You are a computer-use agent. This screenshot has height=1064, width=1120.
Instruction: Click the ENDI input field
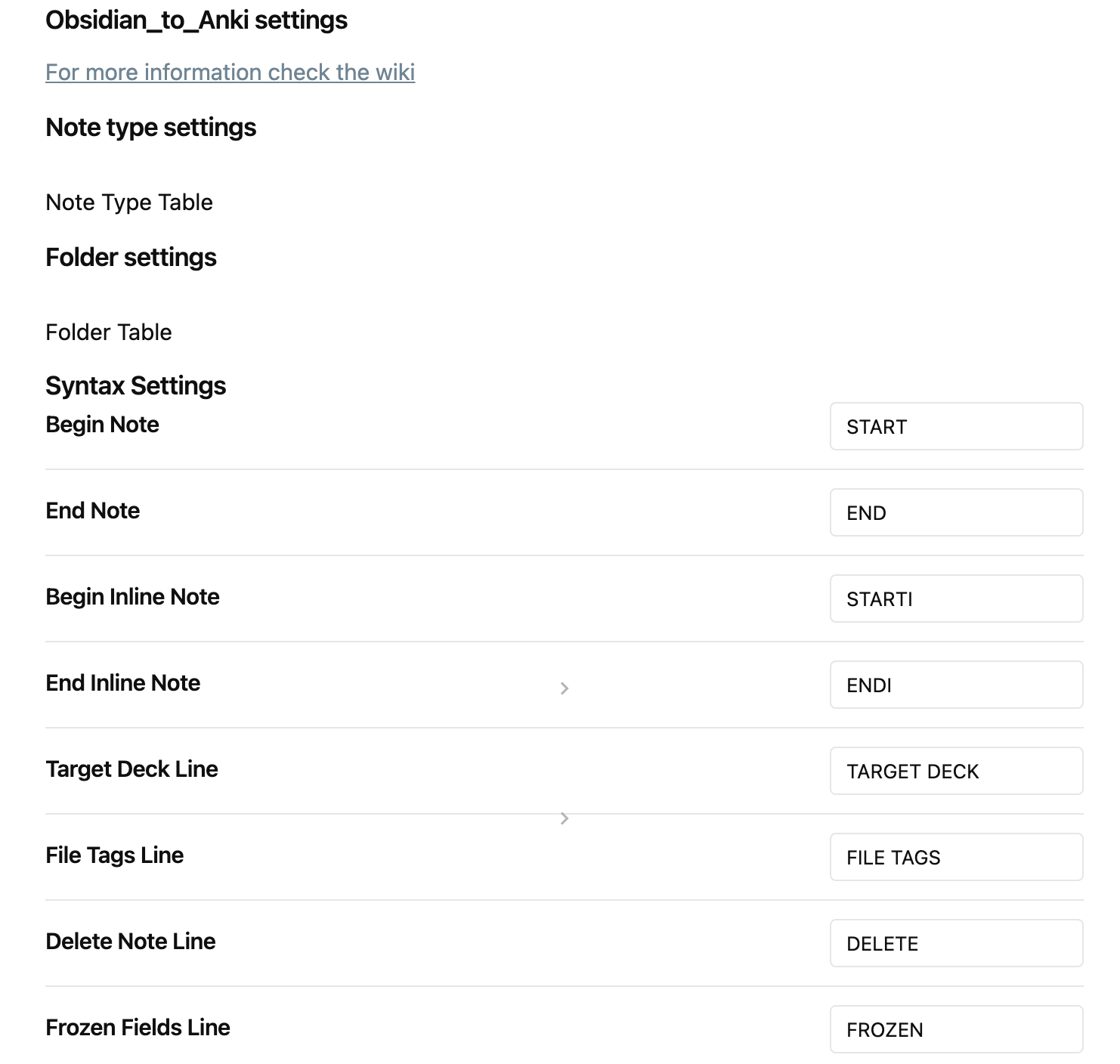[x=955, y=685]
